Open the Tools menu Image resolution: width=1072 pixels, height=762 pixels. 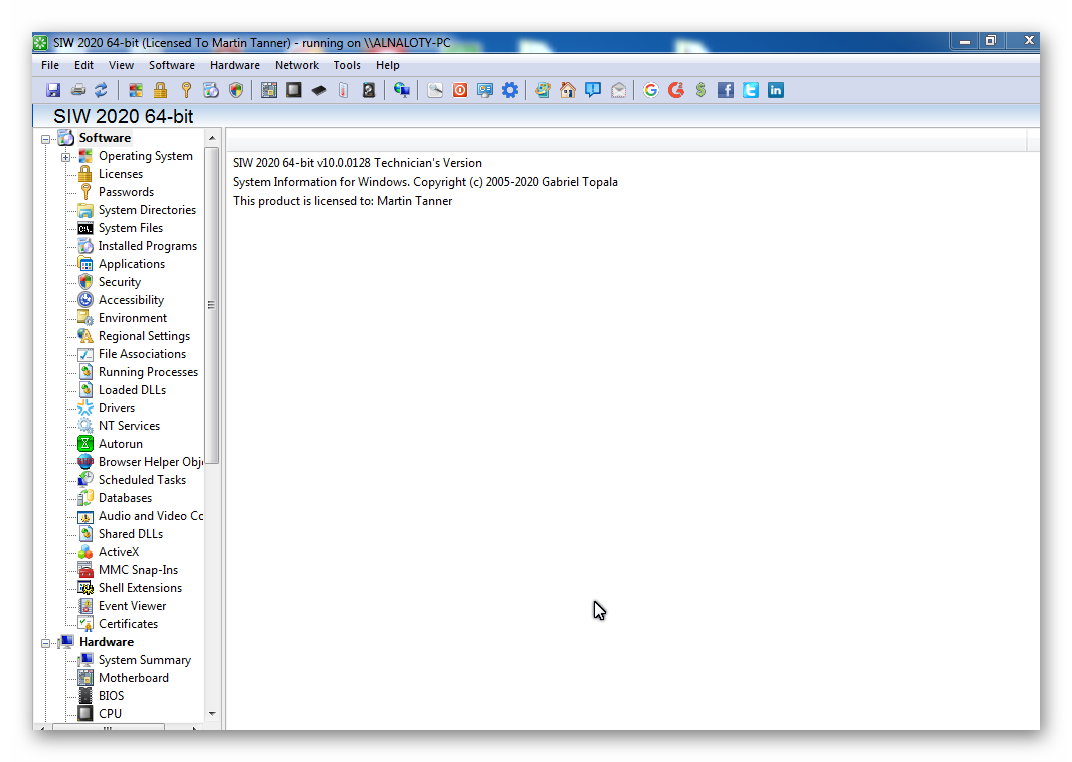coord(347,65)
